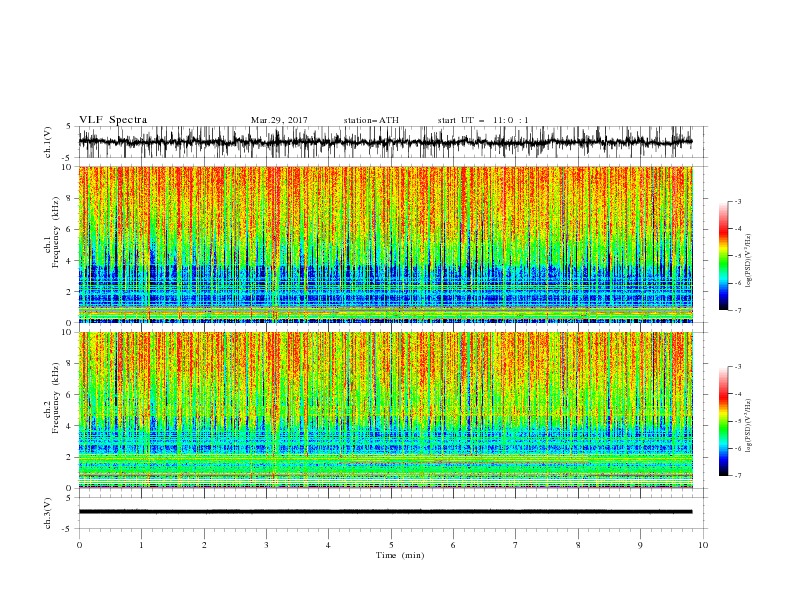Viewport: 792px width, 612px height.
Task: Click the ch.1 spectrogram color scale bar
Action: [723, 256]
